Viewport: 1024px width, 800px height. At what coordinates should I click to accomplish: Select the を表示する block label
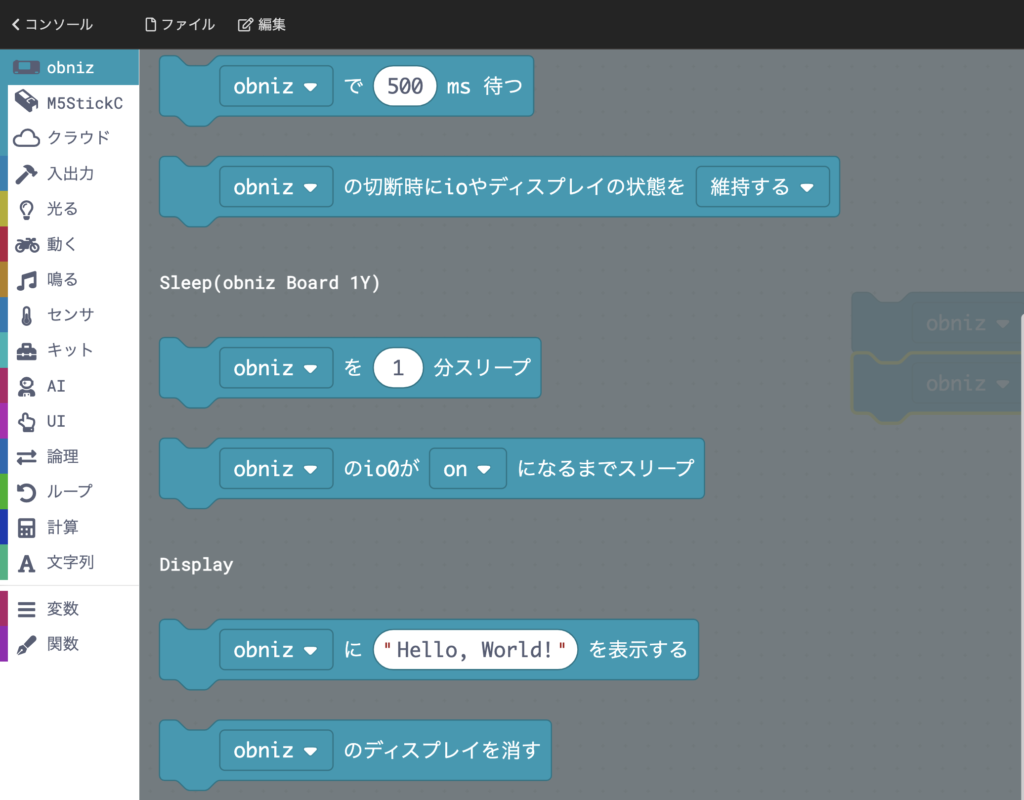tap(638, 649)
